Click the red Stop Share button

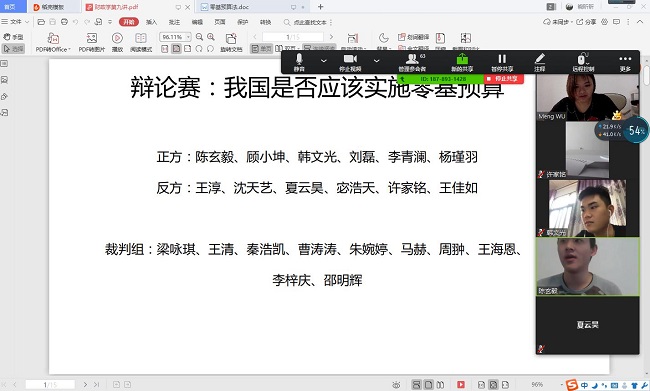coord(503,78)
